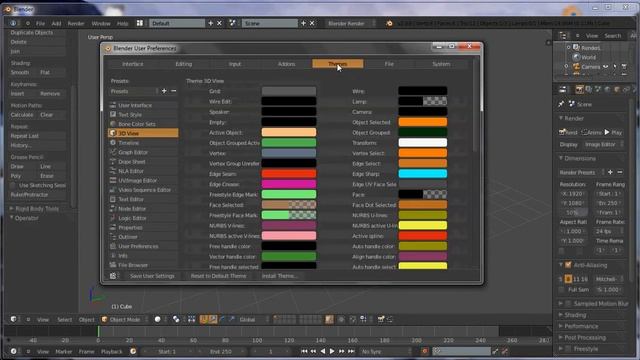Change the Edge Sharp cyan color
640x360 pixels.
point(422,174)
